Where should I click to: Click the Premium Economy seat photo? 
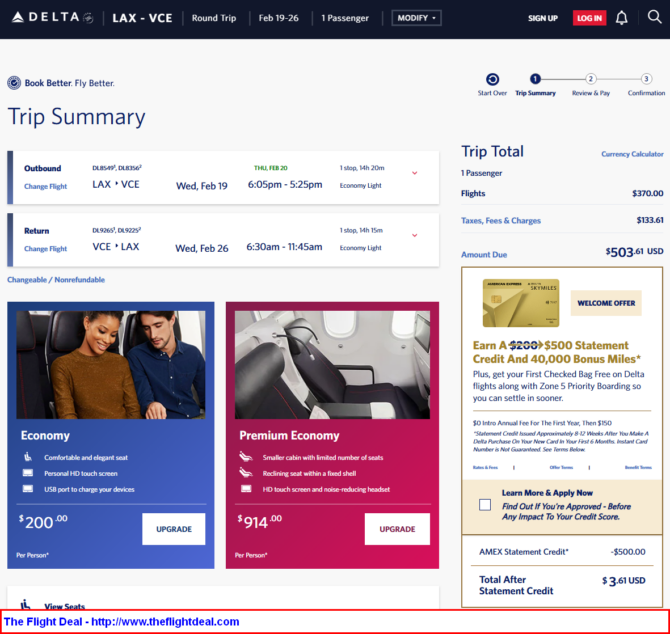coord(332,365)
